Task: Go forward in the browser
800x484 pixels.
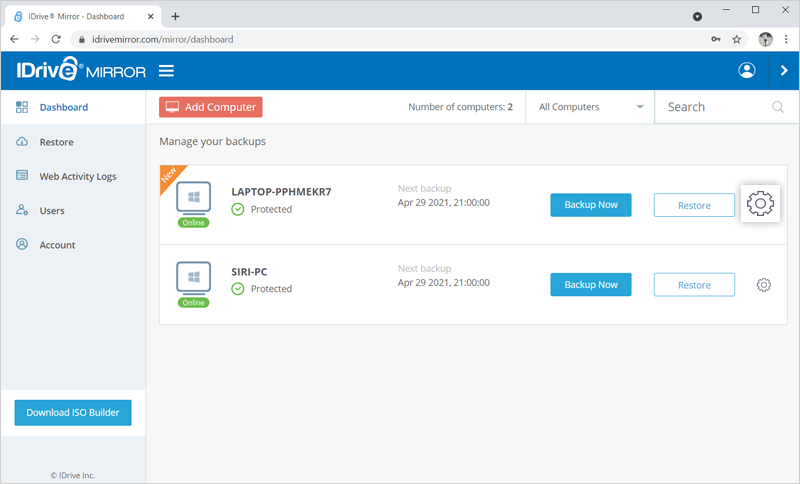Action: click(x=35, y=39)
